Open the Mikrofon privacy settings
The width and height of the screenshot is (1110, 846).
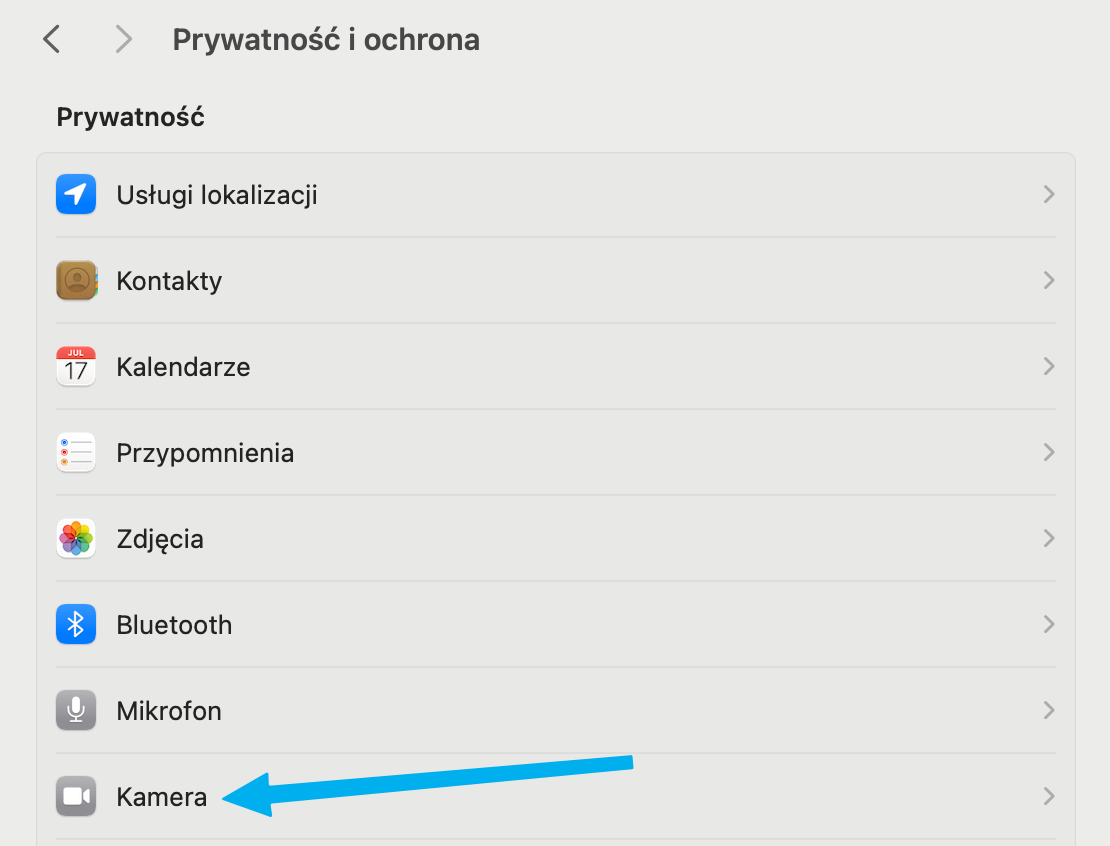tap(169, 711)
